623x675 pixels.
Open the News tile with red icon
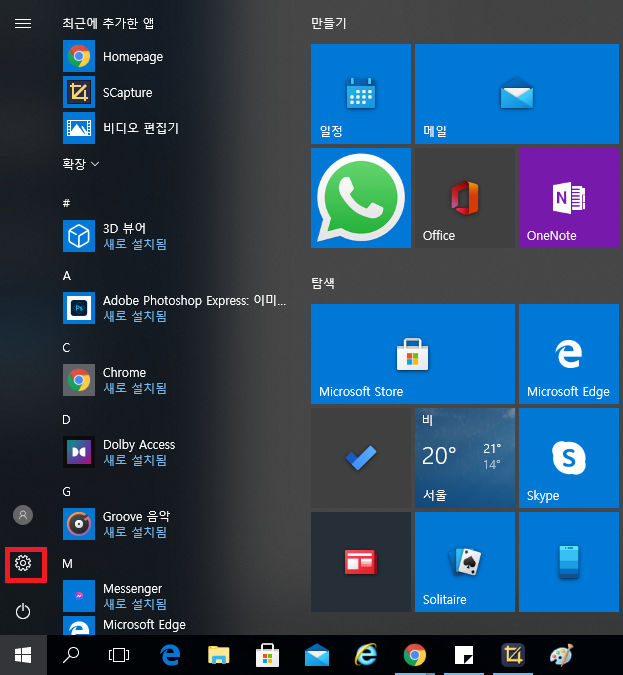[361, 562]
